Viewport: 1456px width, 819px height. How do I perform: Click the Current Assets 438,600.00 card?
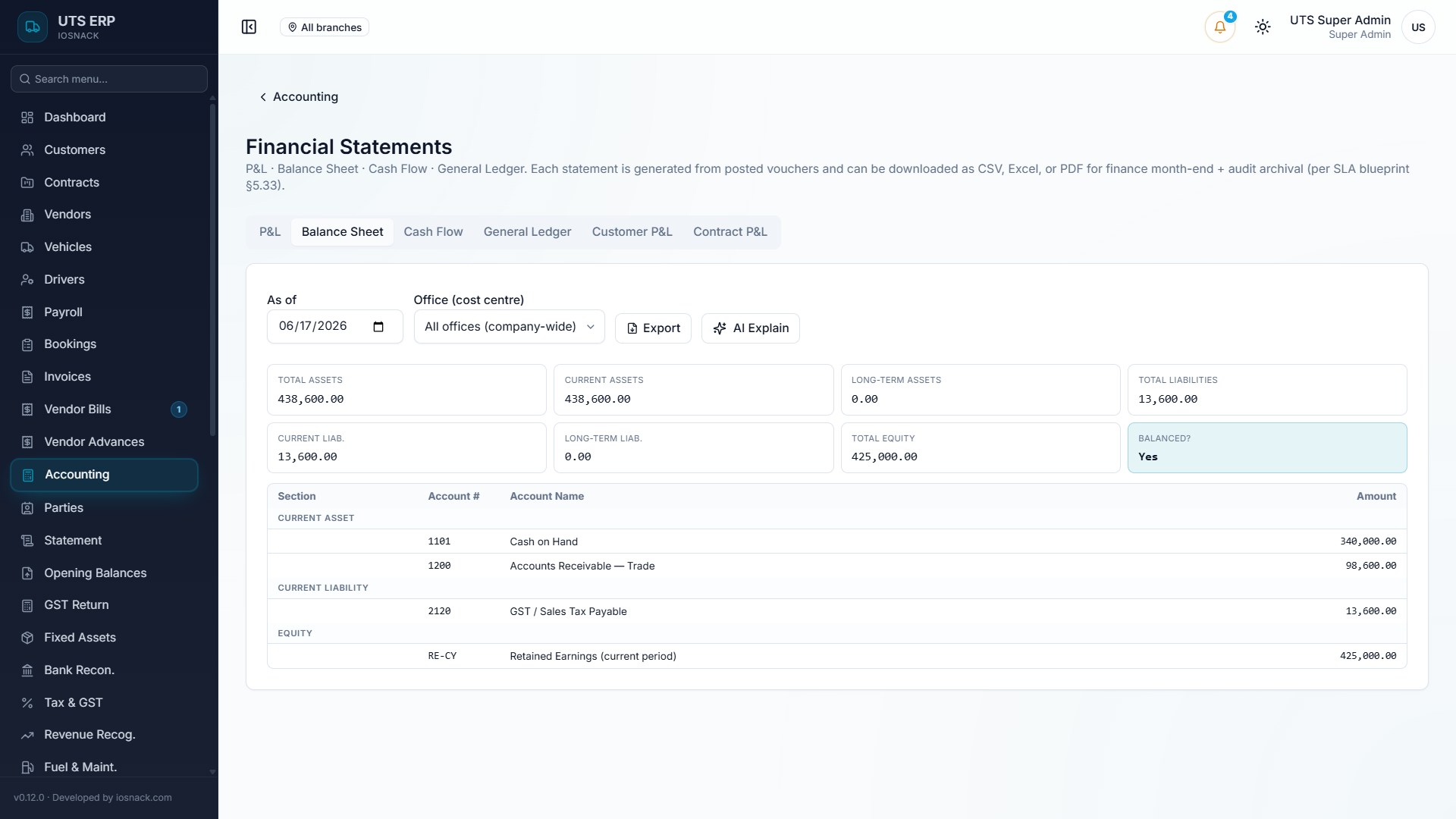click(693, 390)
